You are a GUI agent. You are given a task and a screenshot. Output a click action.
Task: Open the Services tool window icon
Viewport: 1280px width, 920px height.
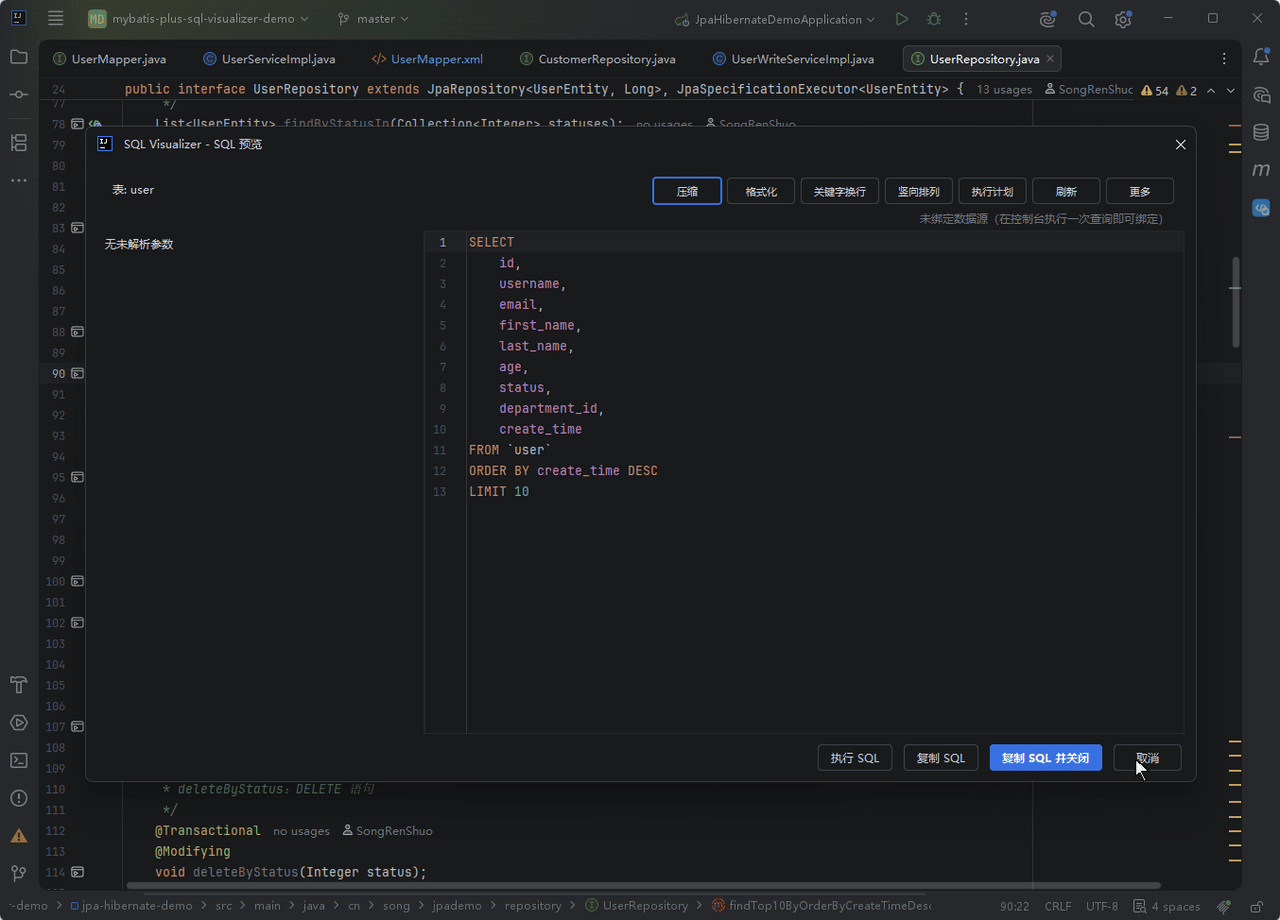[19, 722]
